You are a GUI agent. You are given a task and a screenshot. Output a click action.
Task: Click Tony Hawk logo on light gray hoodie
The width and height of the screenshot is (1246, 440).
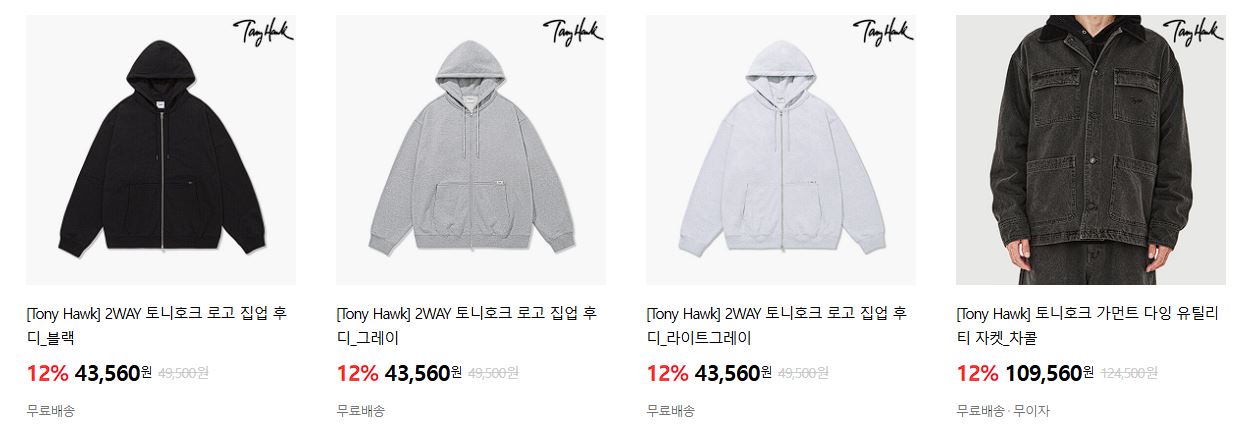click(x=882, y=33)
